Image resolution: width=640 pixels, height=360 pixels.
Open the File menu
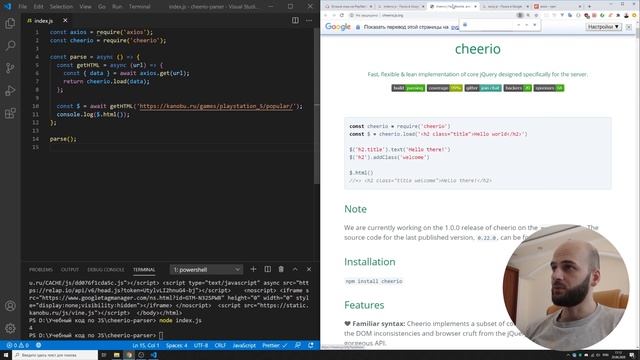[23, 7]
